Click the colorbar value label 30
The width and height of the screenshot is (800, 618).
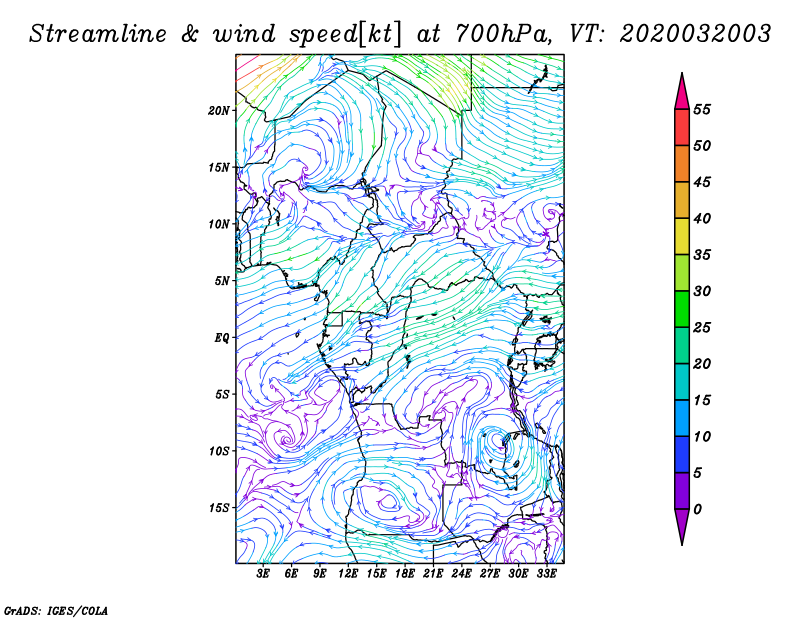pos(702,291)
